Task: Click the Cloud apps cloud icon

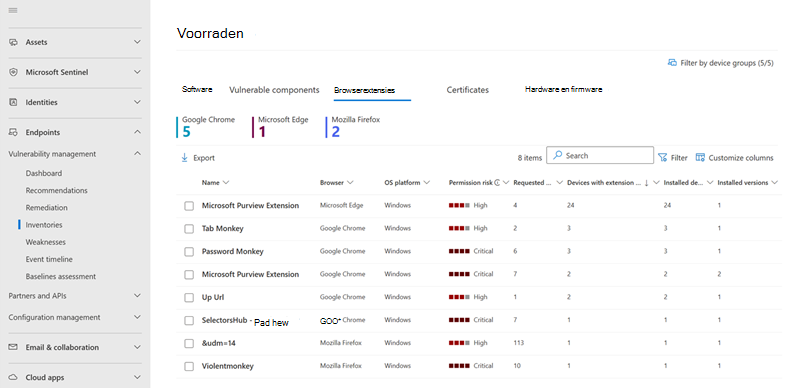Action: pos(14,378)
